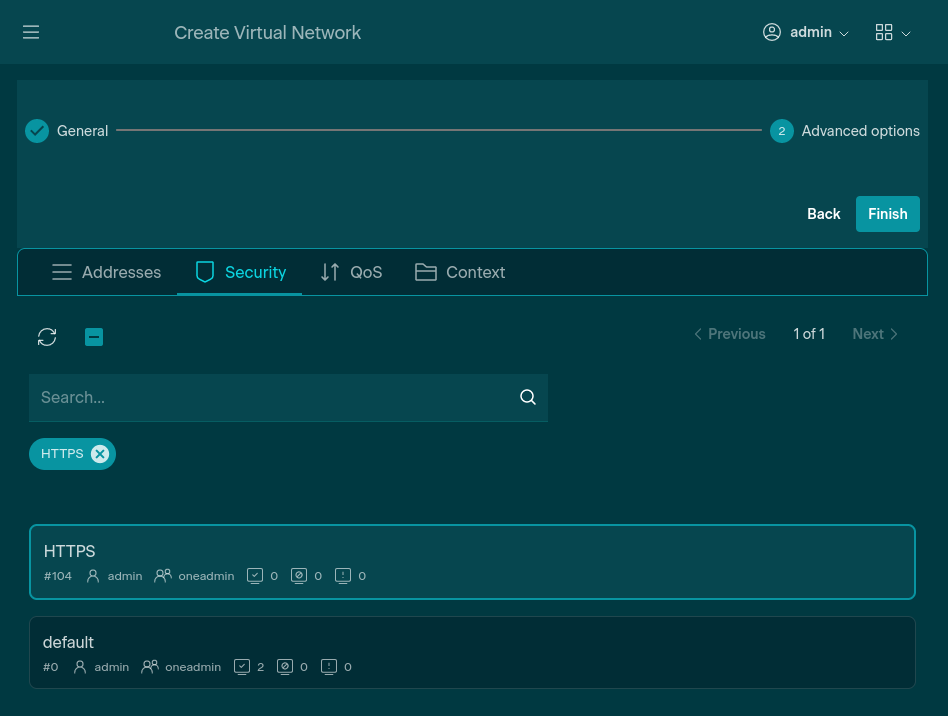Go to the Next page
The image size is (948, 716).
coord(875,334)
